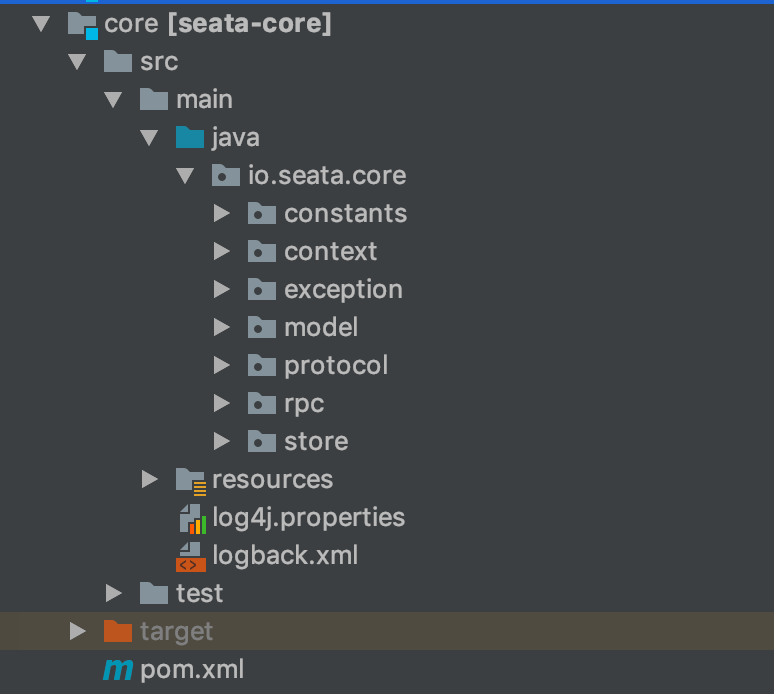Click the blue java source folder icon
Viewport: 774px width, 694px height.
190,137
